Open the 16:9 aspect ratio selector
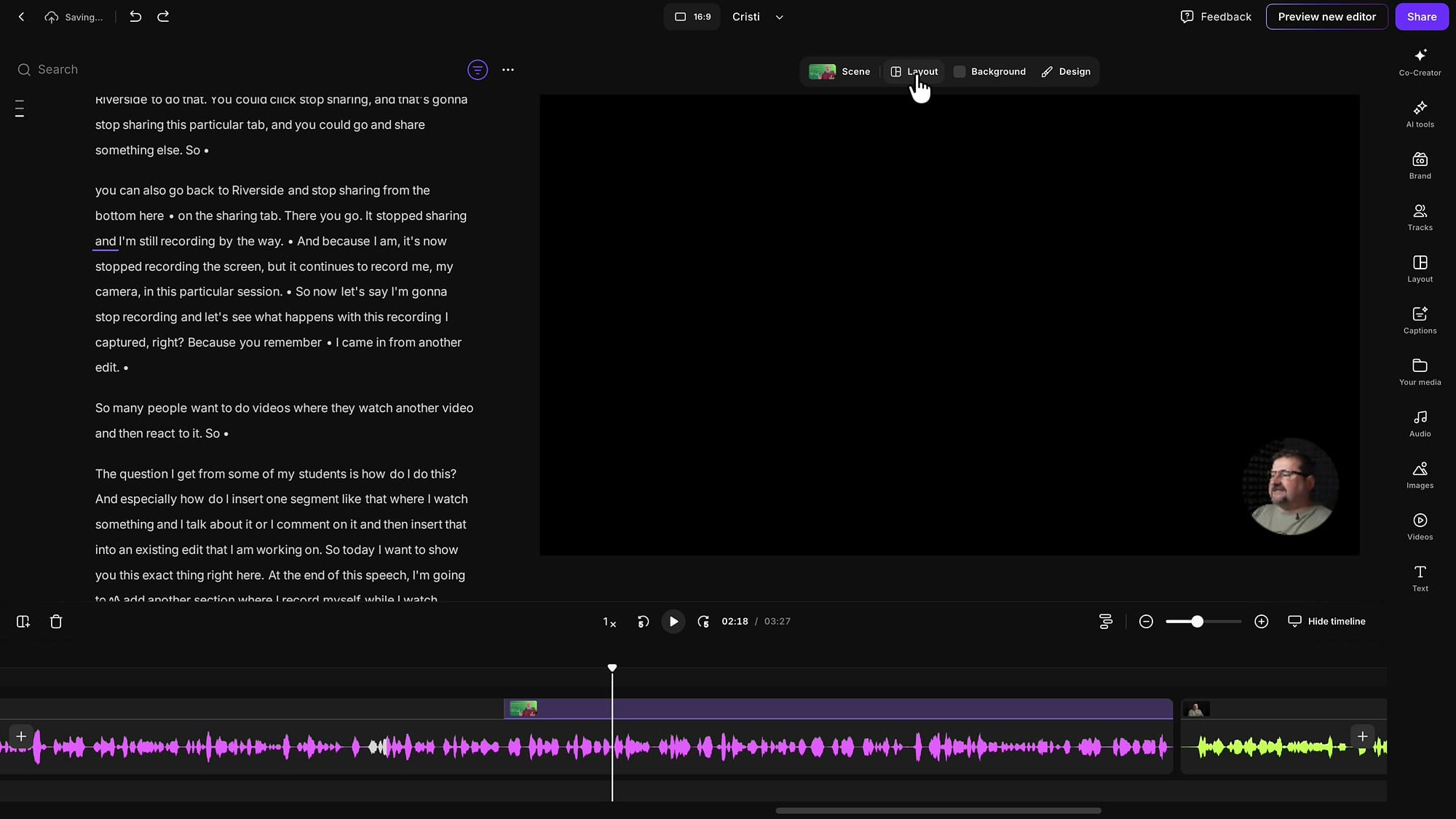The width and height of the screenshot is (1456, 819). tap(692, 17)
